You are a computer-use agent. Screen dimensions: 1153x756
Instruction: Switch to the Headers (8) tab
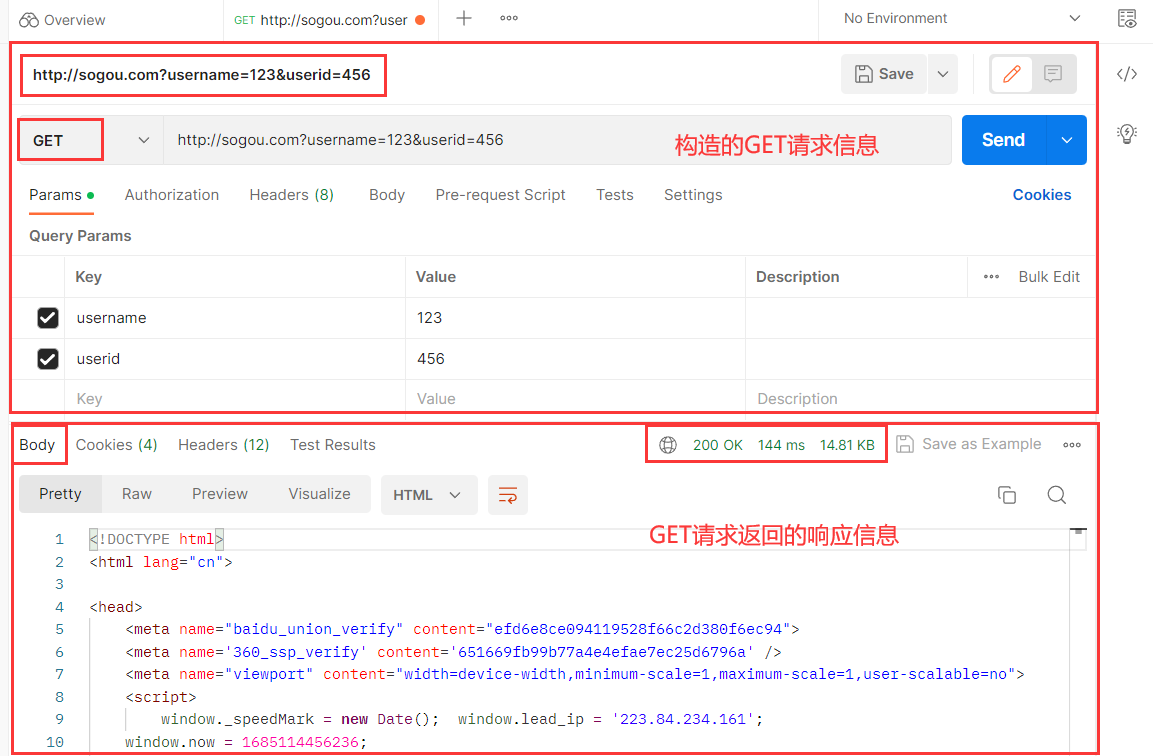pyautogui.click(x=291, y=195)
